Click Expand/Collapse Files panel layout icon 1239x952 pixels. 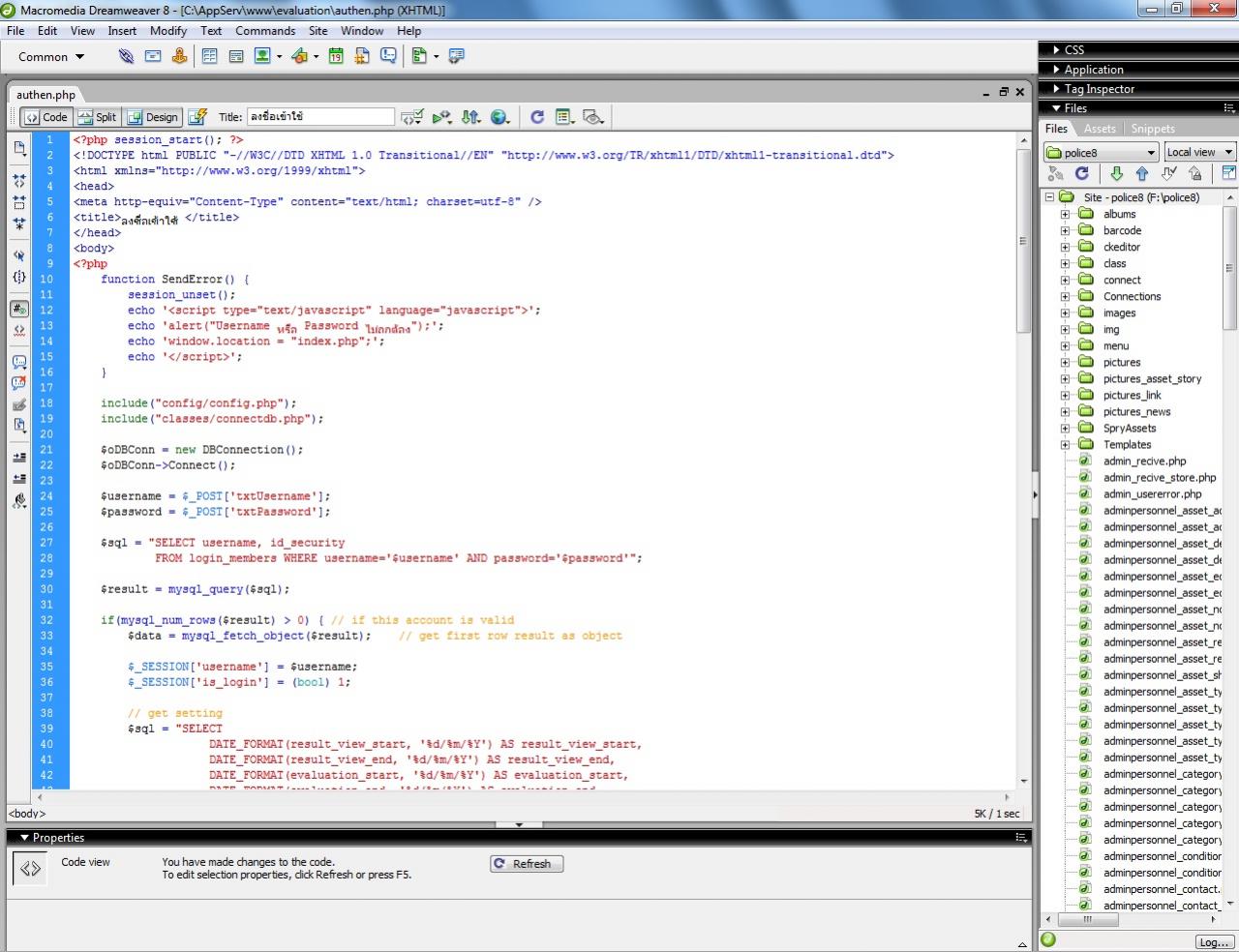[1228, 173]
